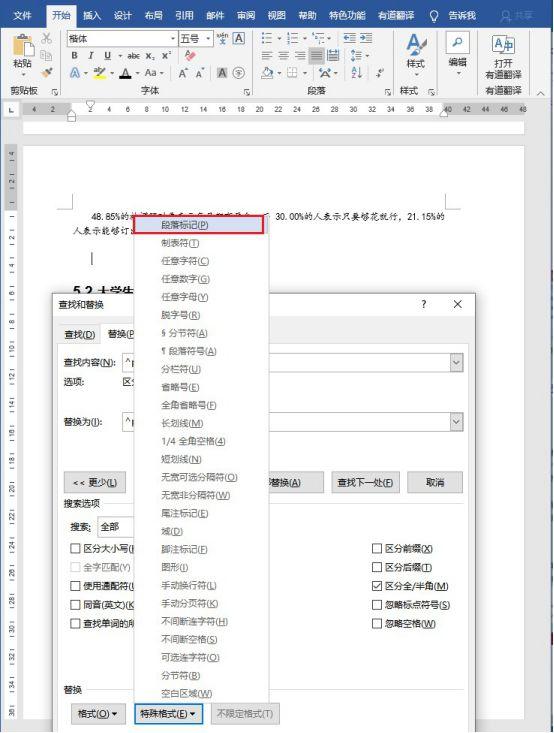Click 取消 button in dialog

(435, 482)
